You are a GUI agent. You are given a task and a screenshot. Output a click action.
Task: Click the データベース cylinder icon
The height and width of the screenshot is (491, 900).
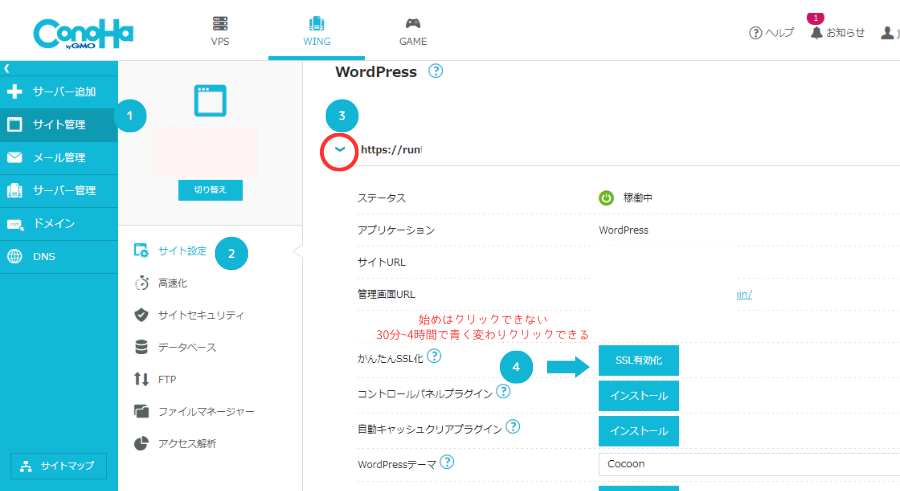point(141,347)
